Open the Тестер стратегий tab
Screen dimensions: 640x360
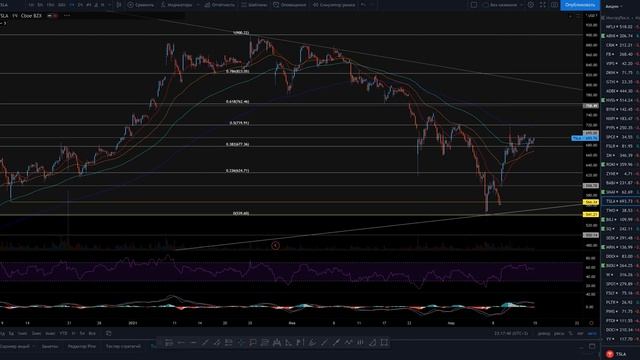(123, 346)
